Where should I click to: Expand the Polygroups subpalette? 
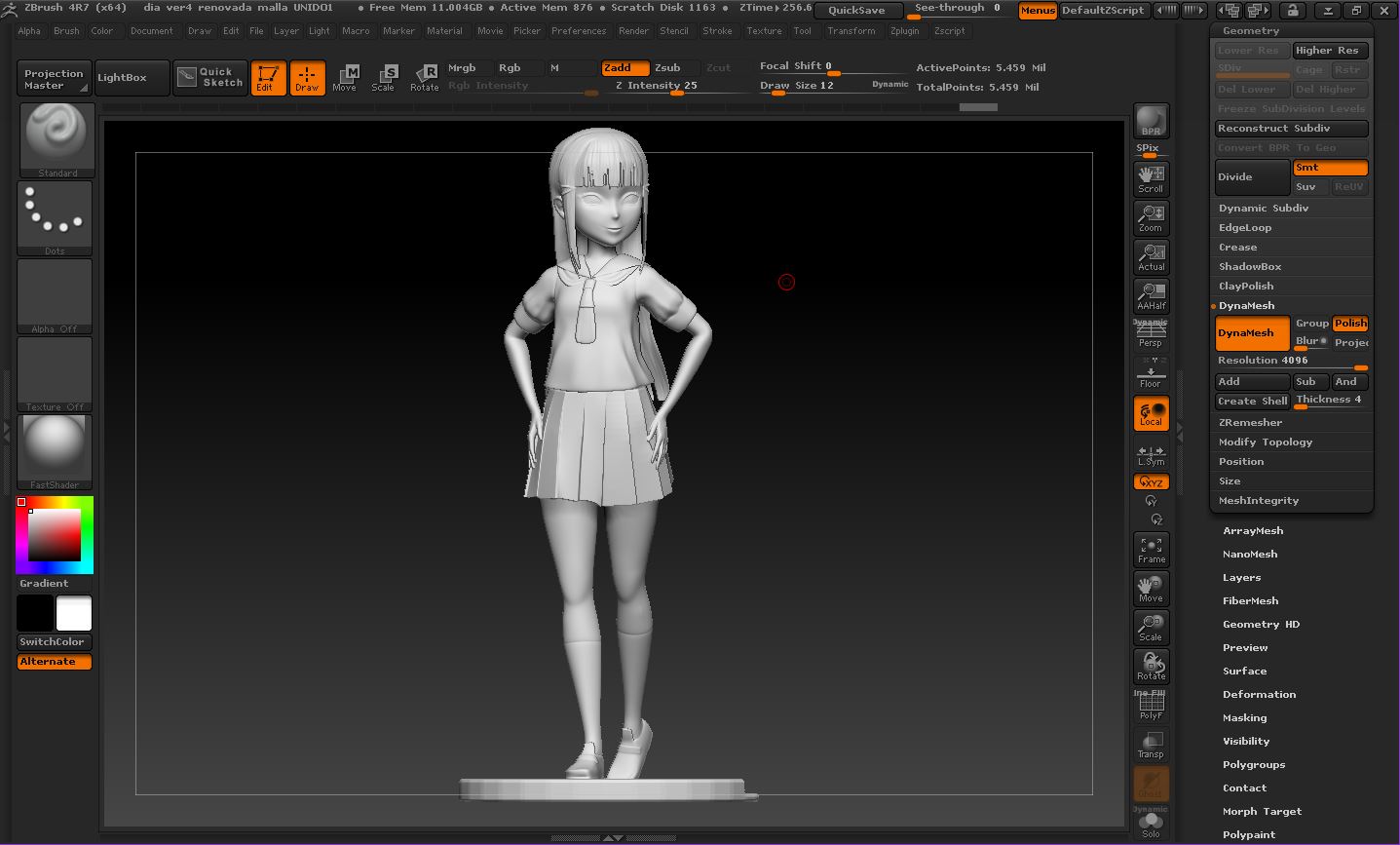point(1254,765)
